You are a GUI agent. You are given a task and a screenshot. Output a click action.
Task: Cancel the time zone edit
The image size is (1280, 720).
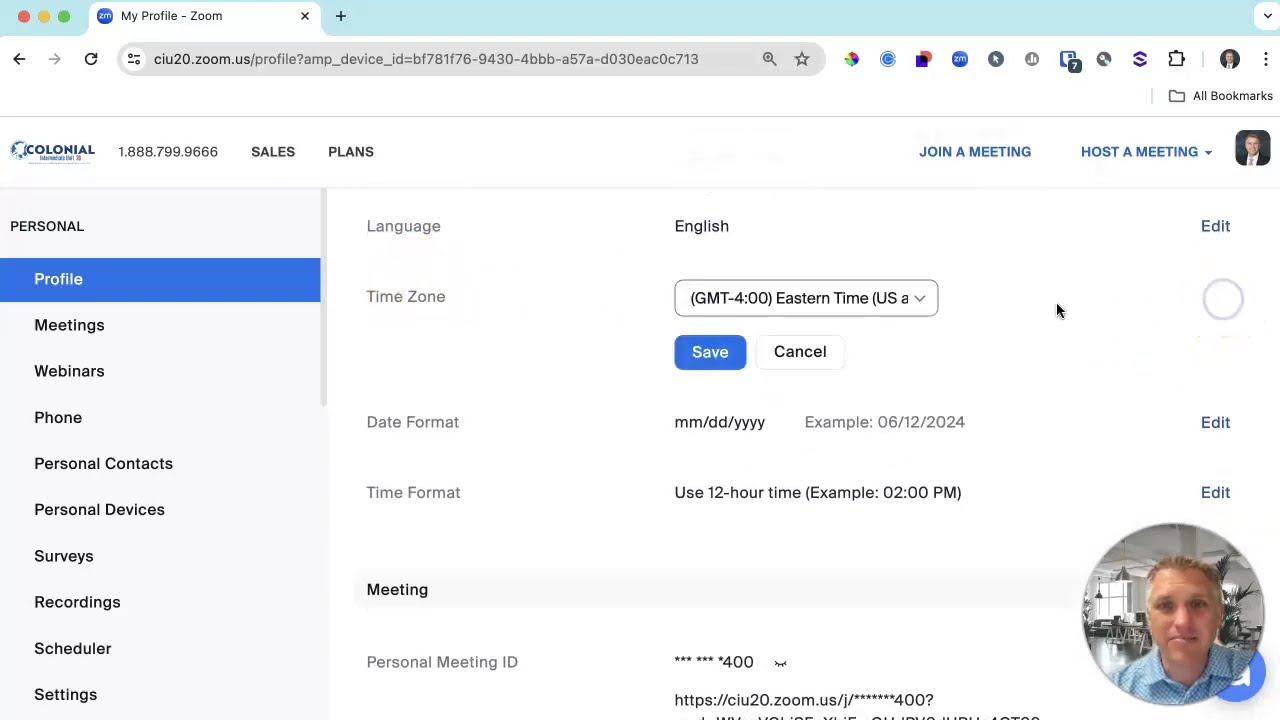(800, 352)
